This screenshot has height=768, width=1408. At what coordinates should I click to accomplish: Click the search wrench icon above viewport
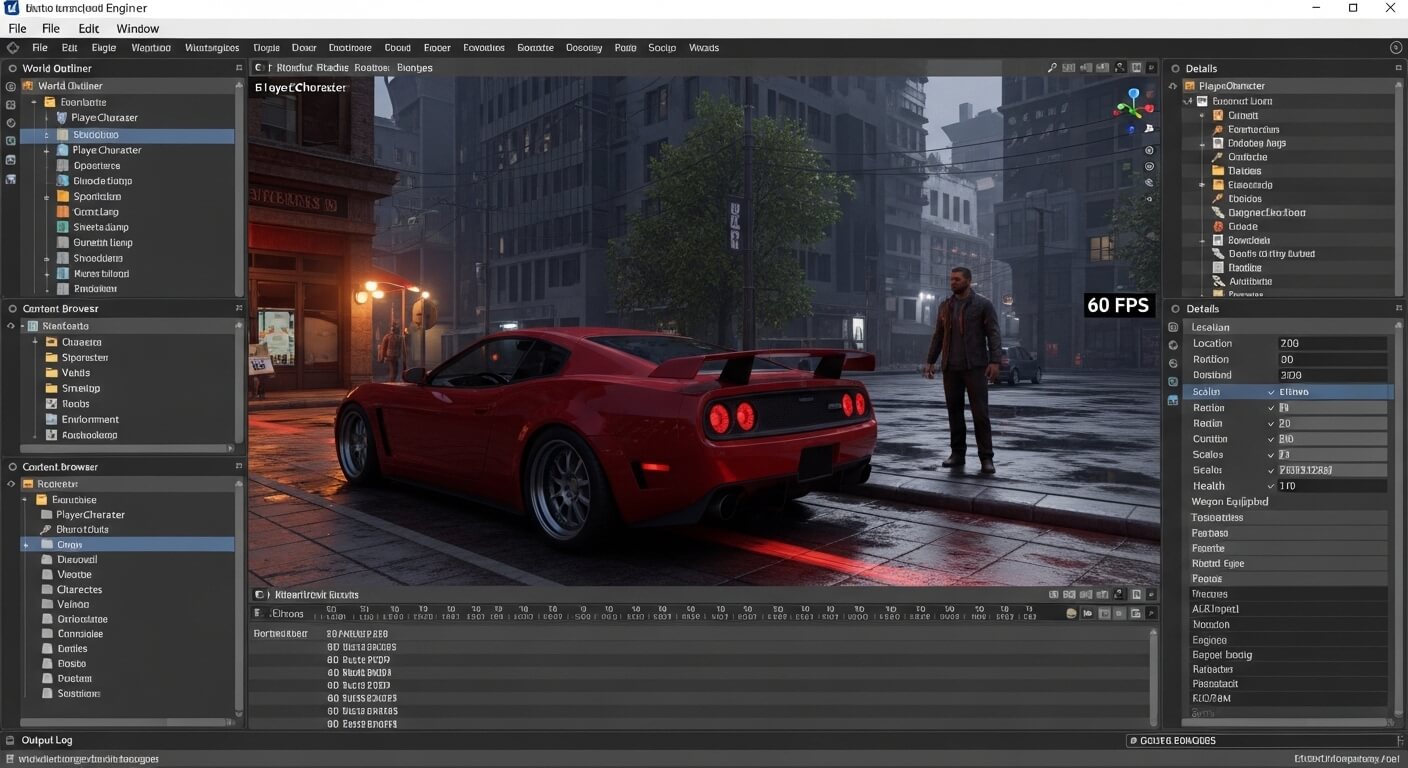(1052, 68)
